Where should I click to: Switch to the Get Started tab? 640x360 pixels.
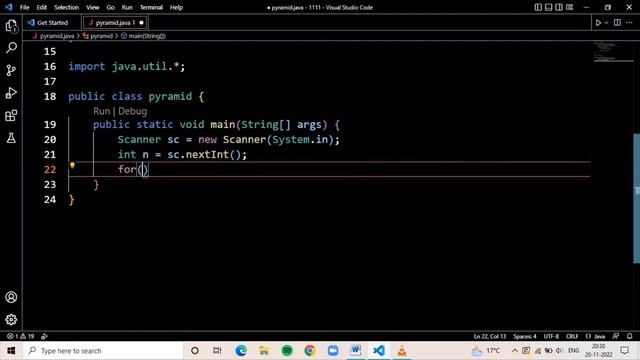click(52, 23)
